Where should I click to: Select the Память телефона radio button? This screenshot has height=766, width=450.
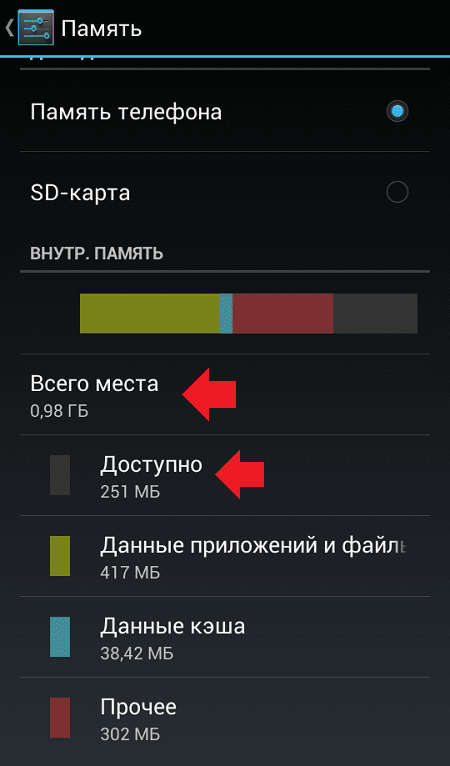[397, 111]
